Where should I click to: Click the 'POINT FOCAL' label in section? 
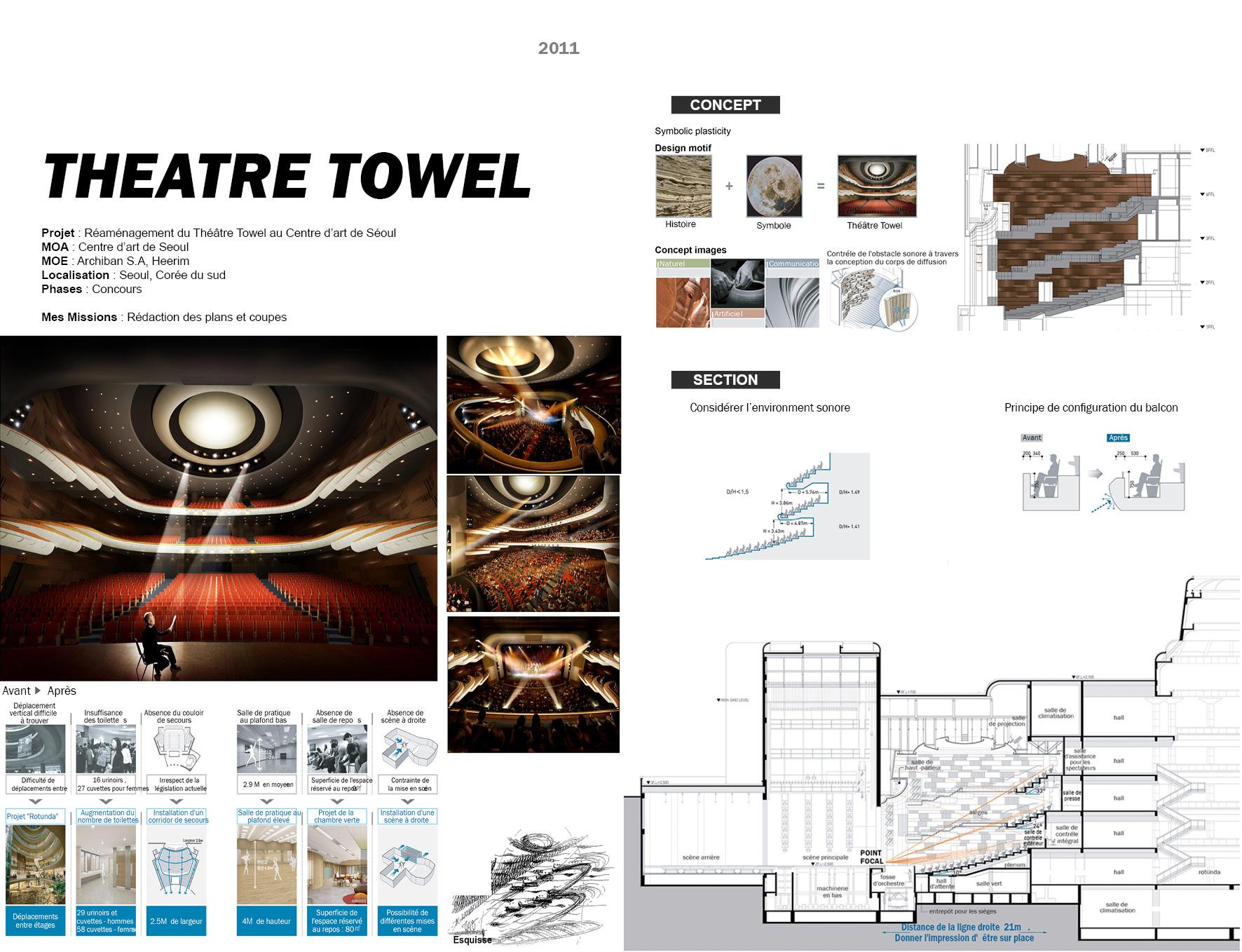point(872,857)
